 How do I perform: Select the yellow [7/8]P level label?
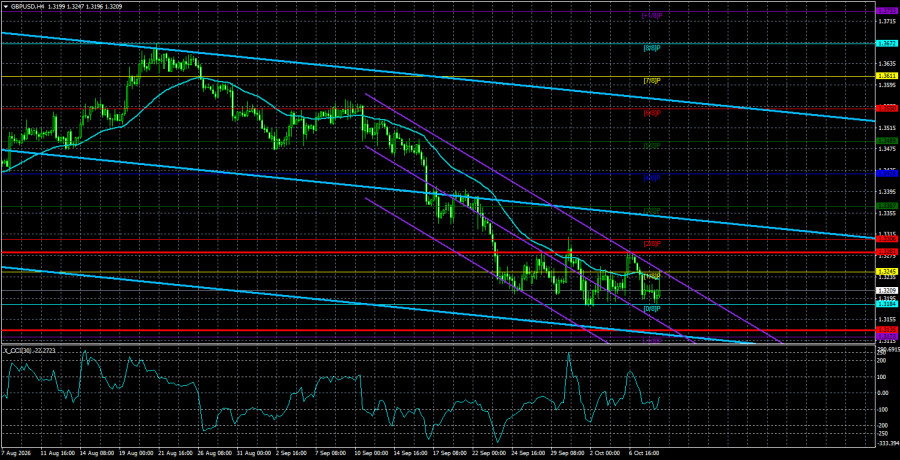tap(651, 80)
